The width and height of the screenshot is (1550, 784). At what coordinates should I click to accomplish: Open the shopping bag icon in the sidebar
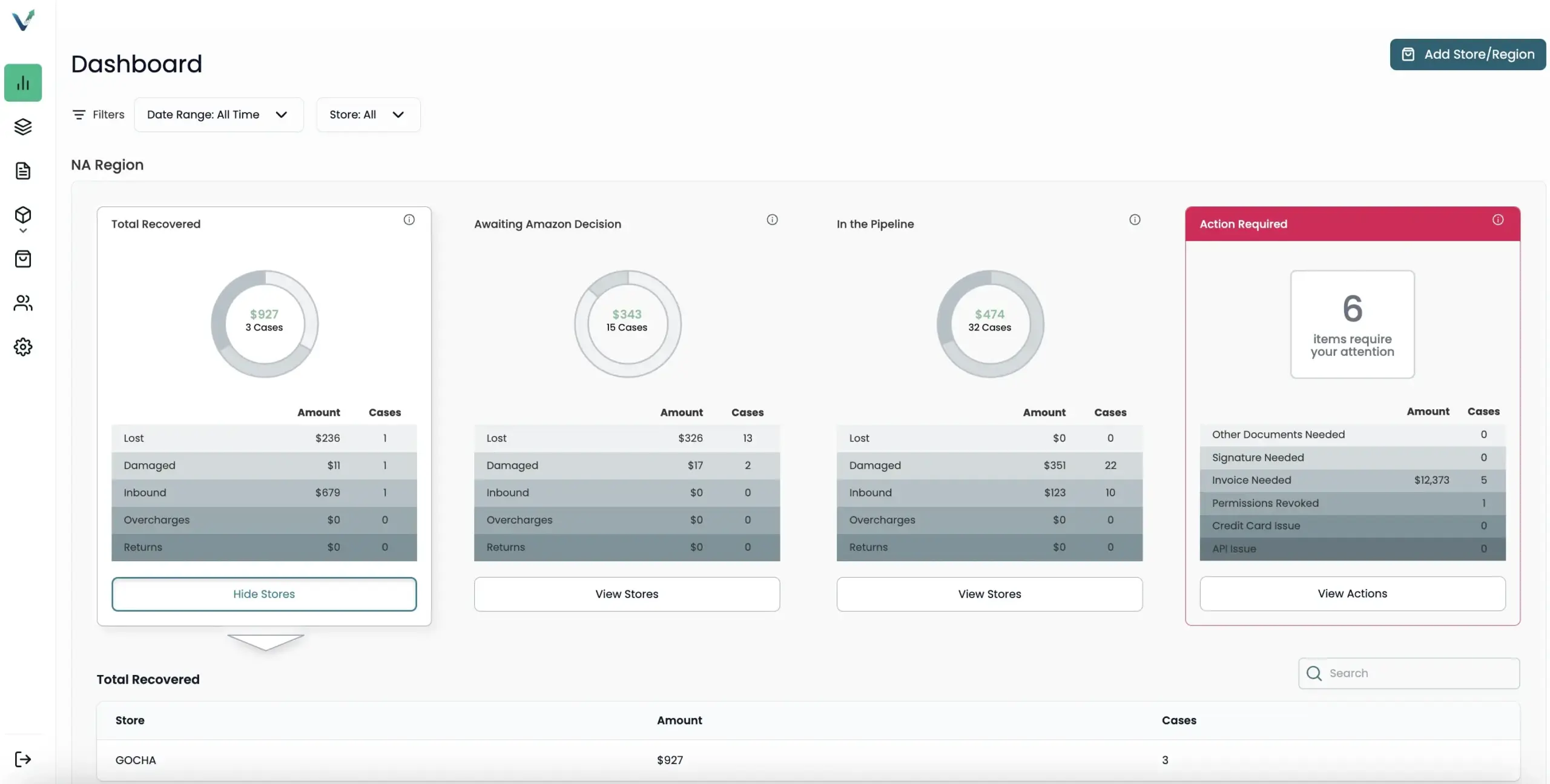(x=22, y=259)
